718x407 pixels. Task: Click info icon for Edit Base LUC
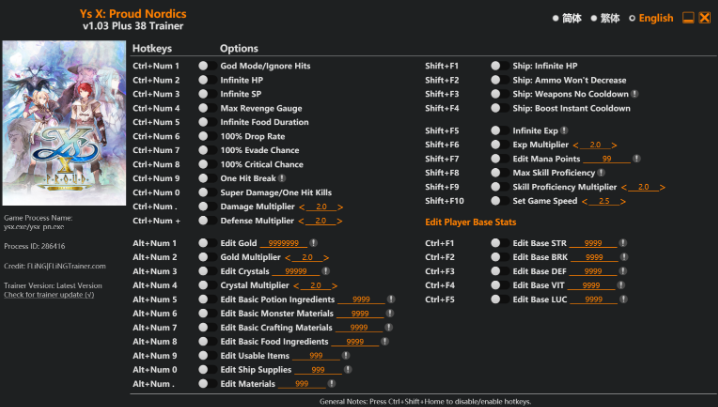624,299
